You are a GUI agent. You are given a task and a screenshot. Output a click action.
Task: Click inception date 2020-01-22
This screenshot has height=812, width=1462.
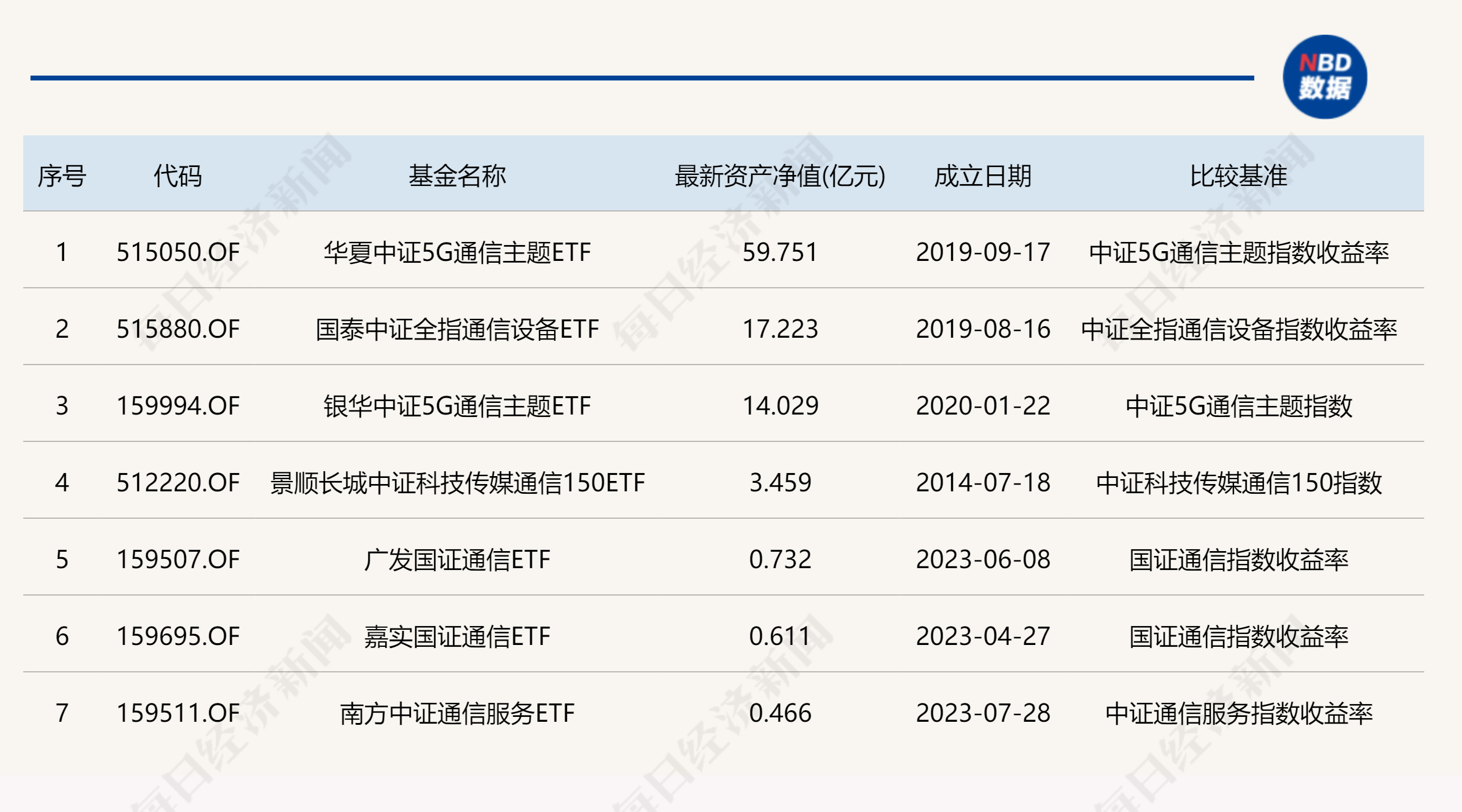(x=983, y=406)
